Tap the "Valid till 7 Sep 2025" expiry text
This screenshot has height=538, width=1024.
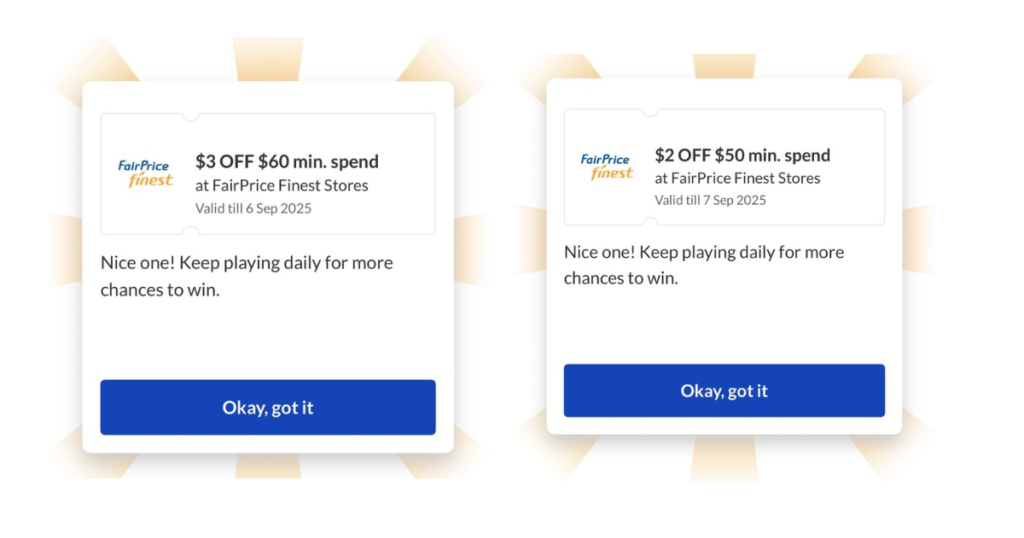[710, 200]
